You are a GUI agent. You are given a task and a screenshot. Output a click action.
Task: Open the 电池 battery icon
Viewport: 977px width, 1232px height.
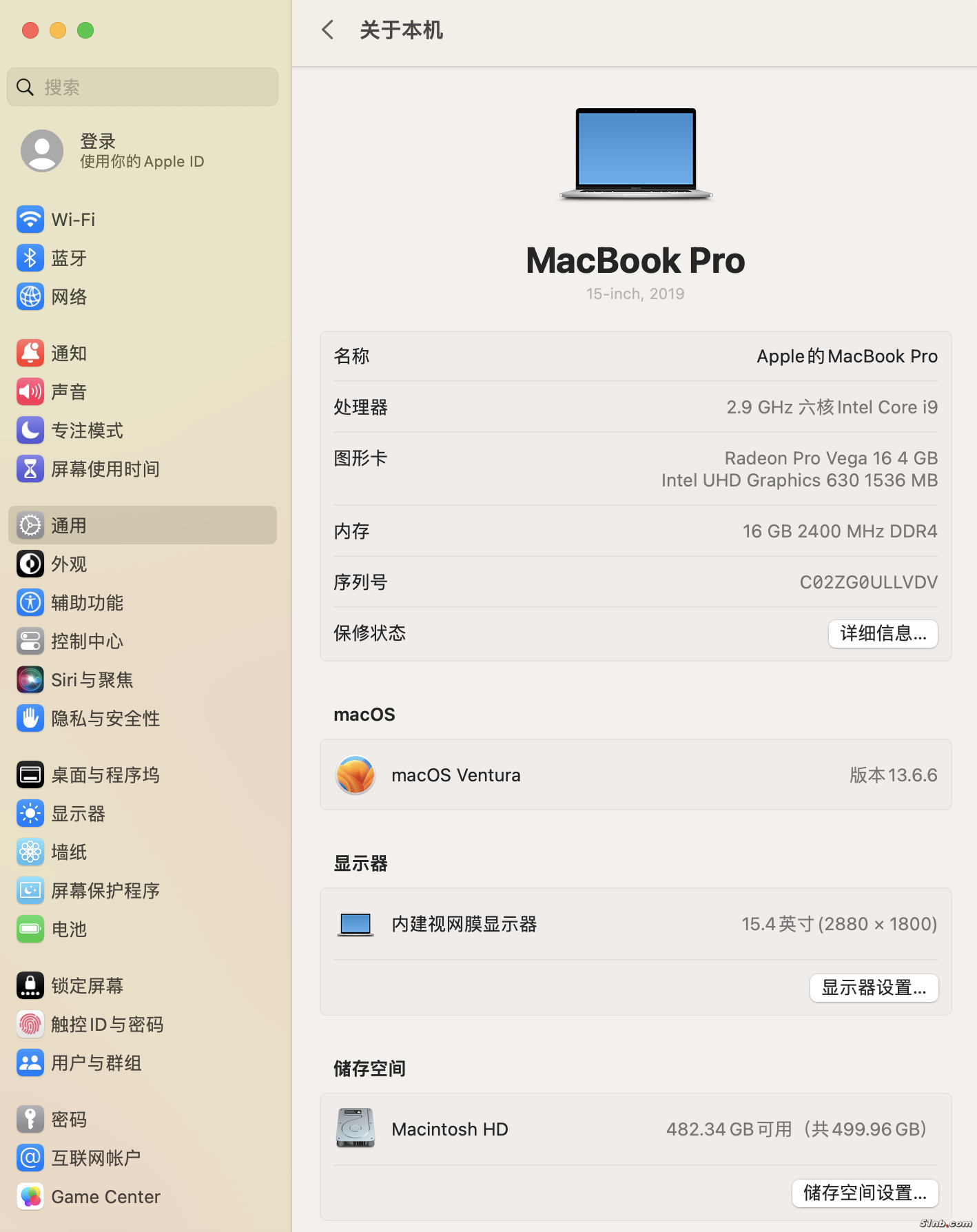[x=30, y=930]
